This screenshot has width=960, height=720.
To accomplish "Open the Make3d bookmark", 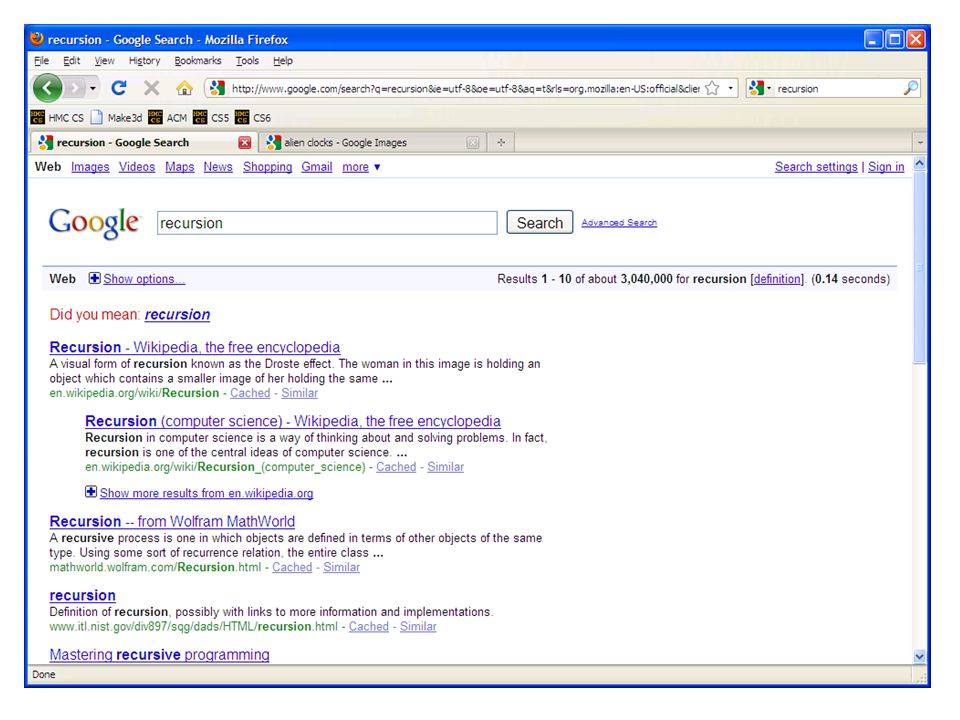I will [116, 118].
